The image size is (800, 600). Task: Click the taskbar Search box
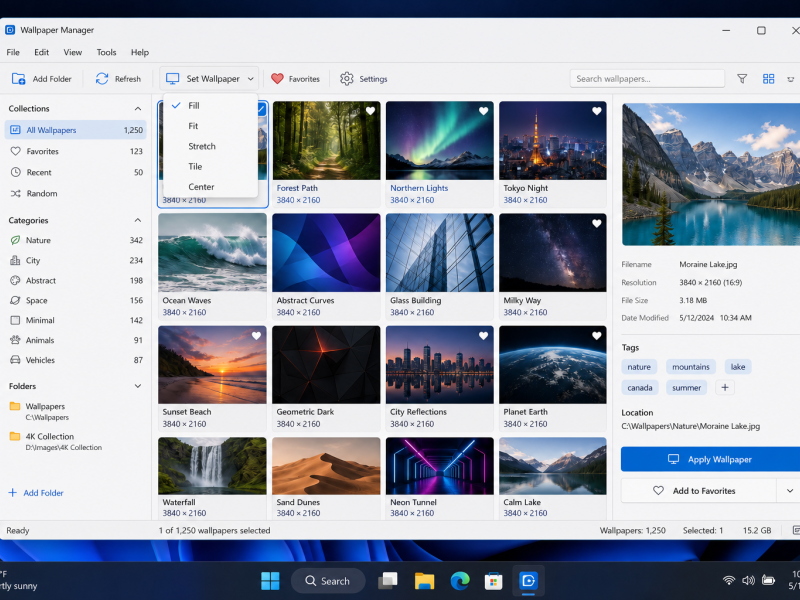tap(328, 581)
